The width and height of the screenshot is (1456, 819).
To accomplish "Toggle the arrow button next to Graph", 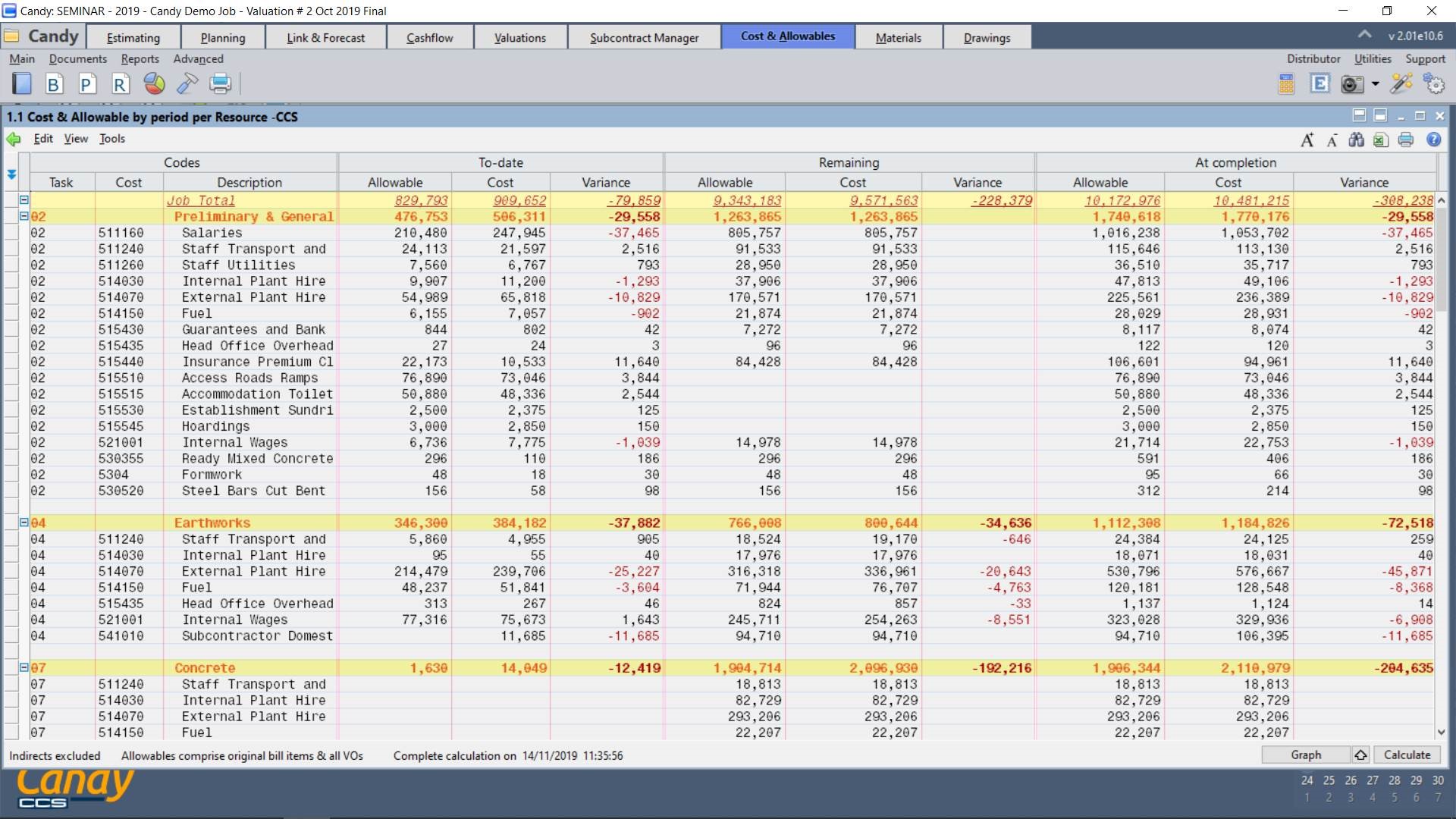I will click(1360, 755).
